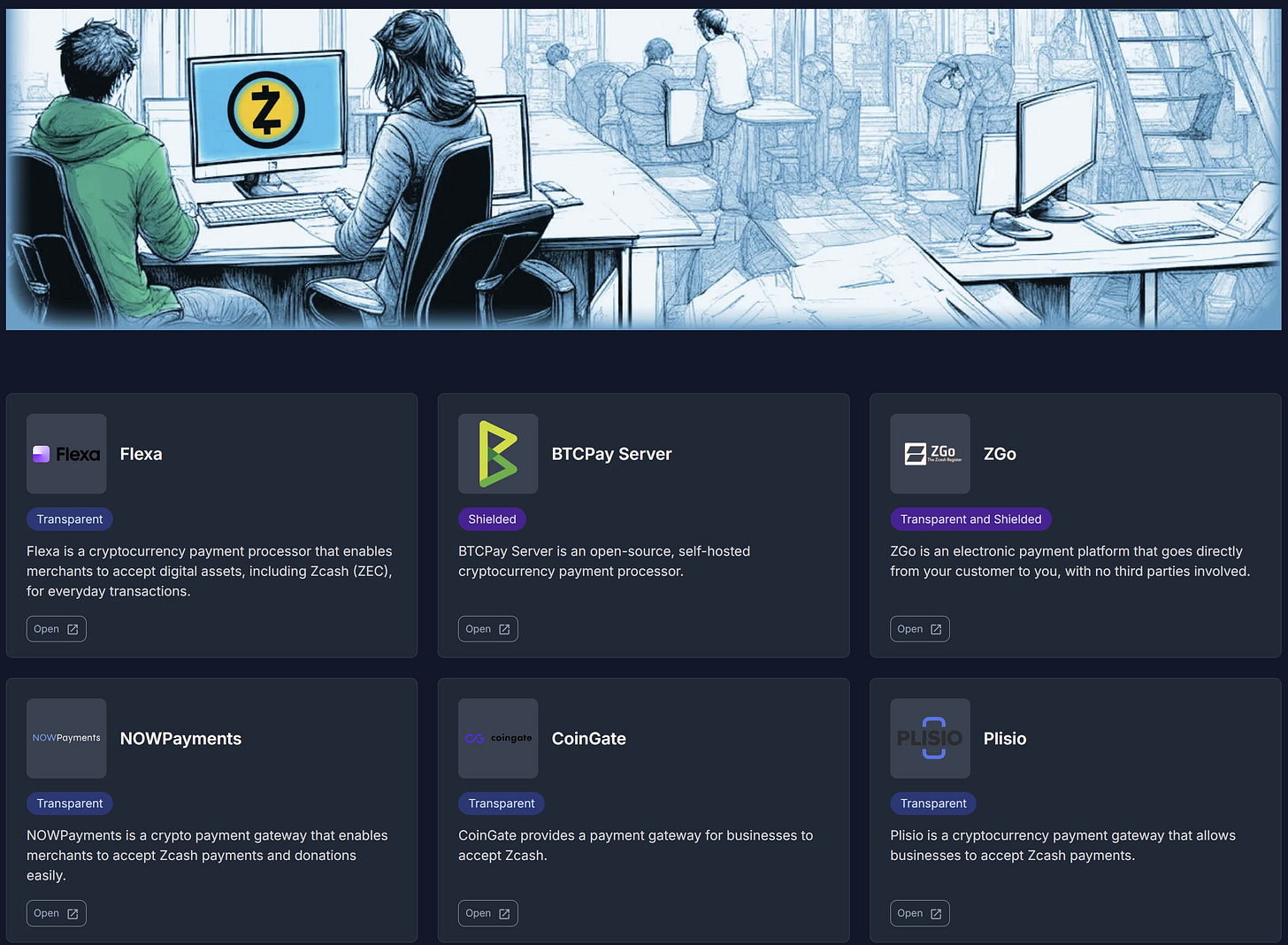Click the Flexa card title
This screenshot has height=945, width=1288.
click(x=142, y=454)
